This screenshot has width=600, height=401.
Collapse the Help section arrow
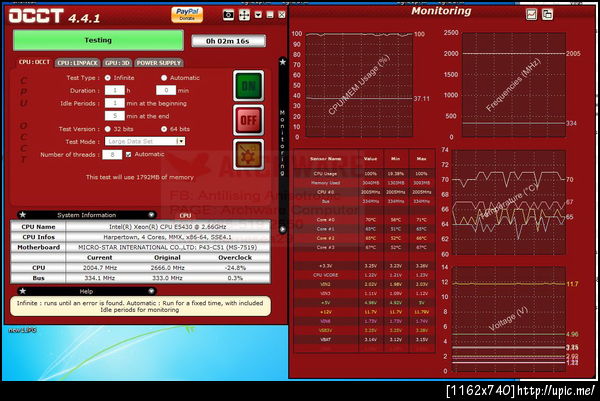coord(151,291)
